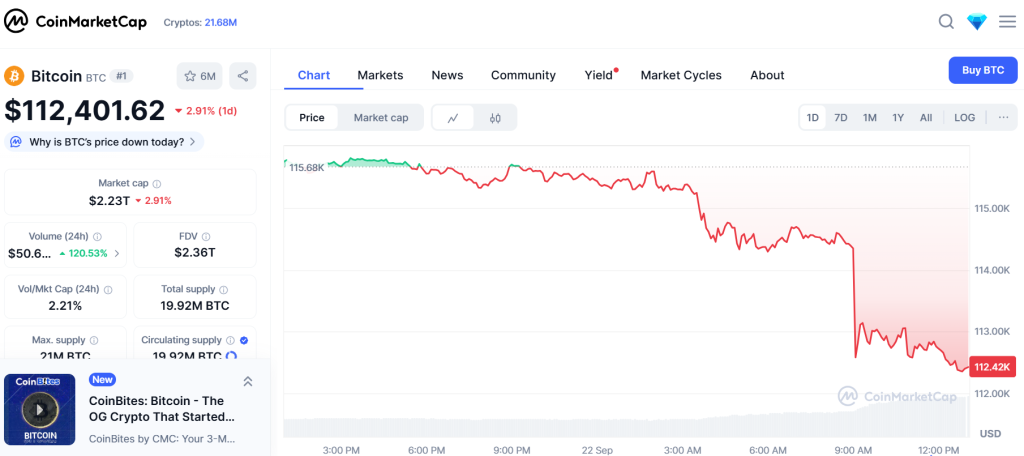Open the Market Cycles tab
This screenshot has height=456, width=1024.
(x=681, y=75)
